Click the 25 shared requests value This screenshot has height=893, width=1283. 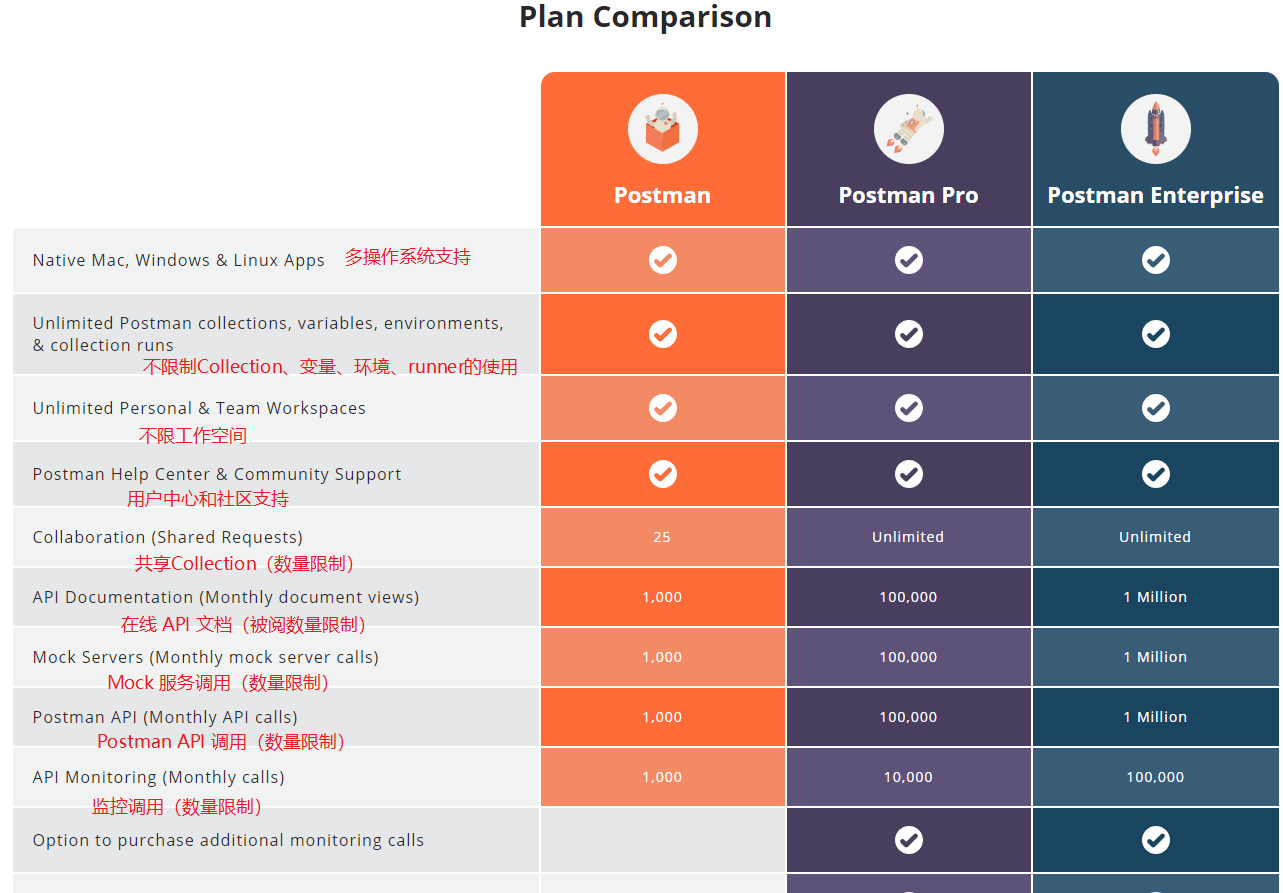pos(662,537)
